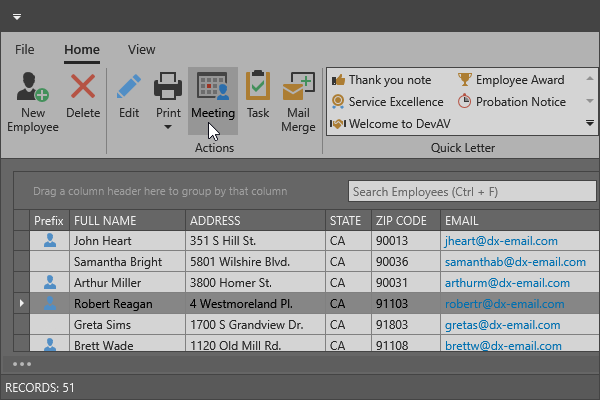Sort by the STATE column header
The width and height of the screenshot is (600, 400).
coord(348,220)
